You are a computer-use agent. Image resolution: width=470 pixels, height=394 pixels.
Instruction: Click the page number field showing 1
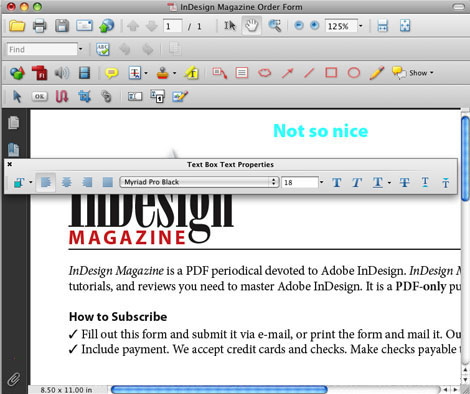click(173, 26)
